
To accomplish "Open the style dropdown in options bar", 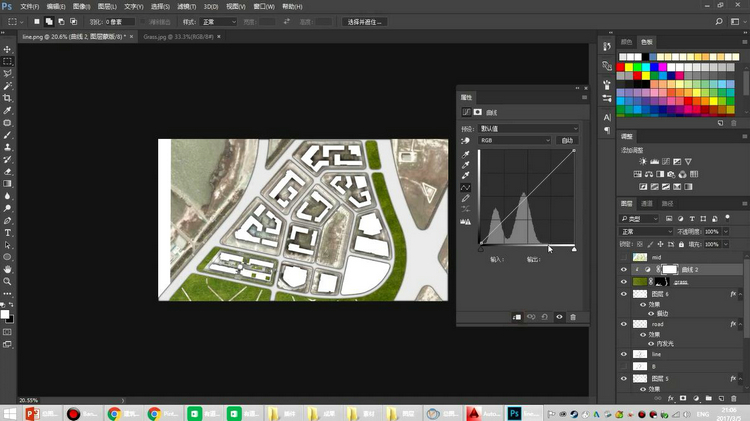I will pyautogui.click(x=219, y=22).
